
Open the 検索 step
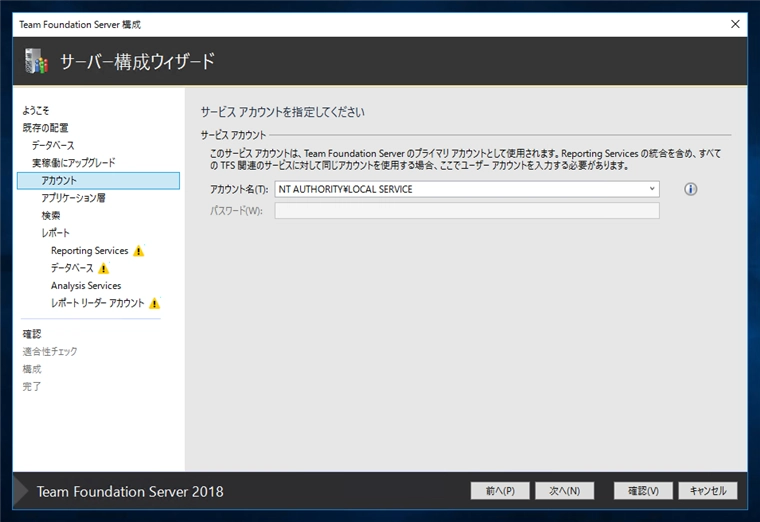point(50,215)
